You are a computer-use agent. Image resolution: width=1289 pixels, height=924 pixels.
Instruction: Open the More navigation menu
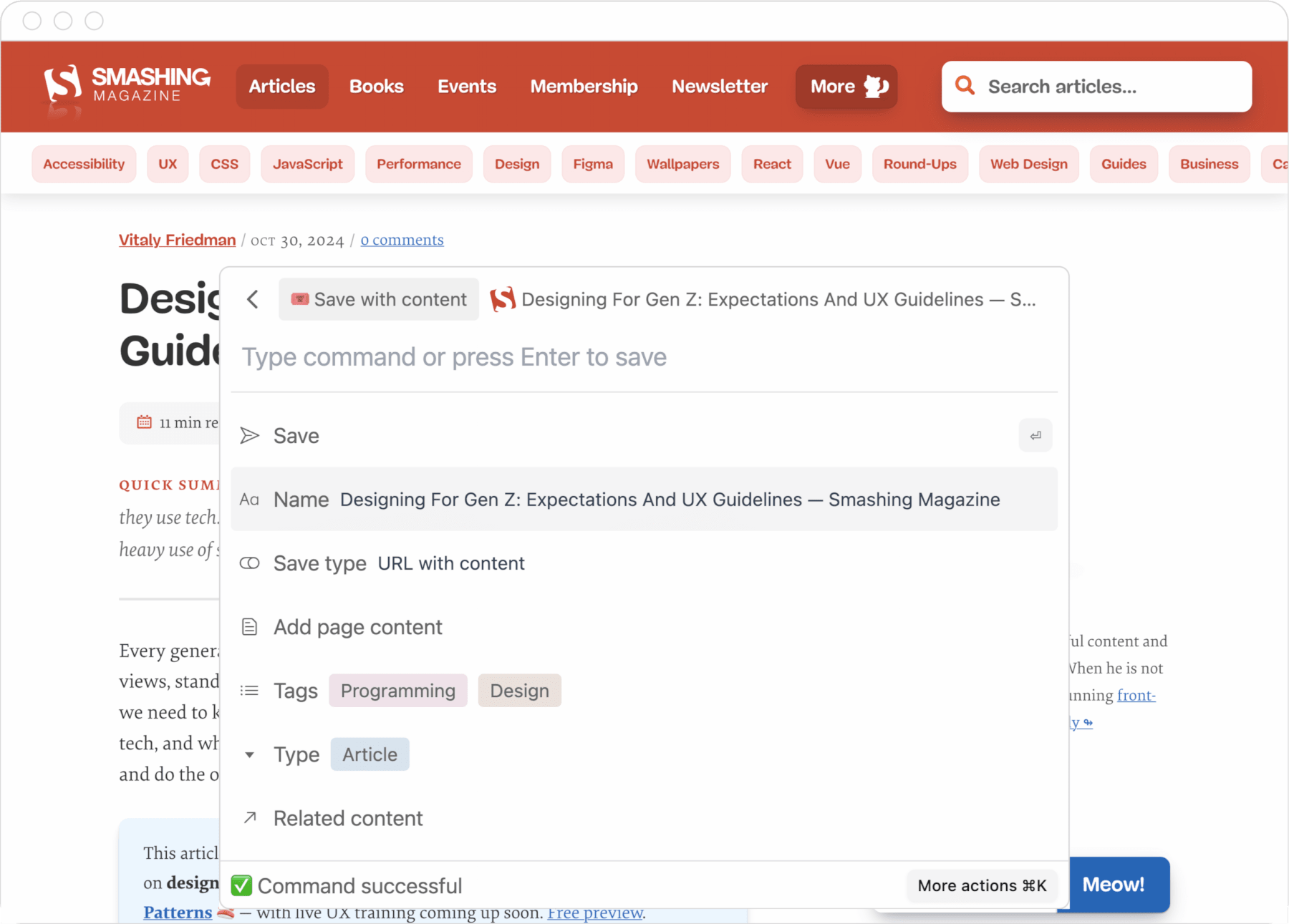pyautogui.click(x=846, y=87)
